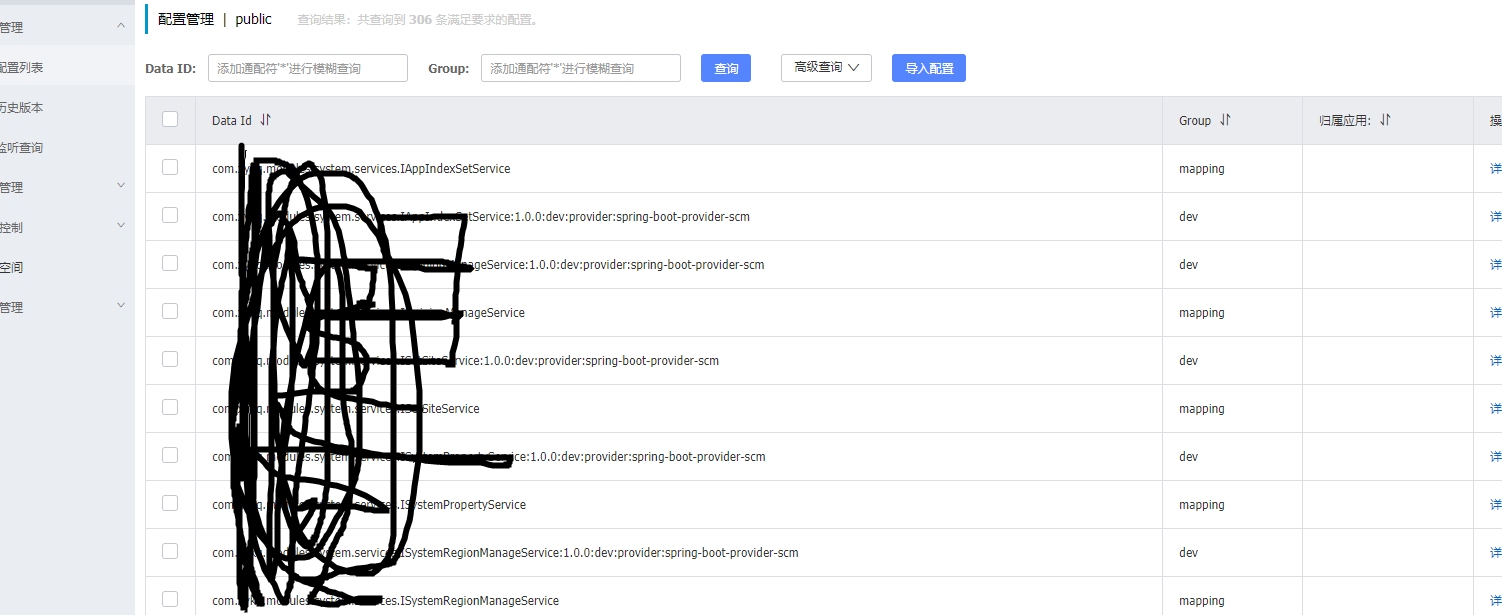The image size is (1502, 615).
Task: Click the 配置管理 | public page title
Action: click(215, 19)
